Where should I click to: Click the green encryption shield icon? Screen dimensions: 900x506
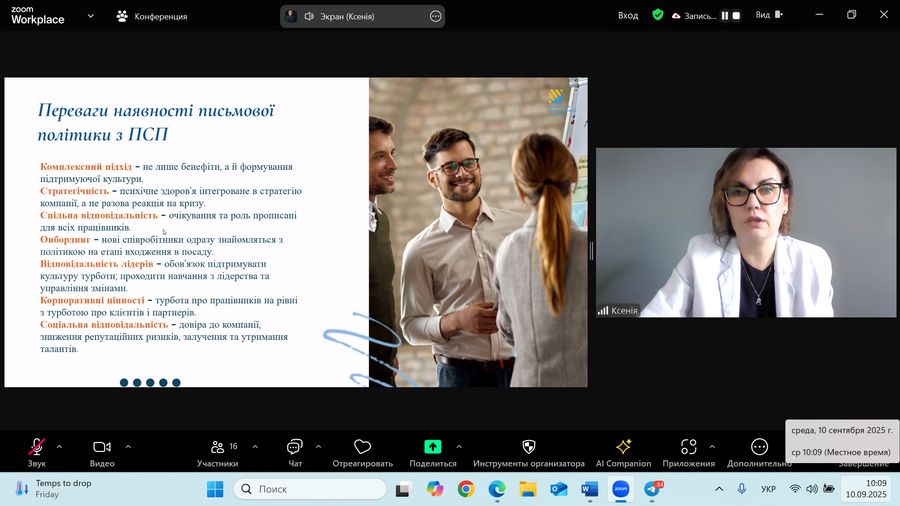(657, 15)
